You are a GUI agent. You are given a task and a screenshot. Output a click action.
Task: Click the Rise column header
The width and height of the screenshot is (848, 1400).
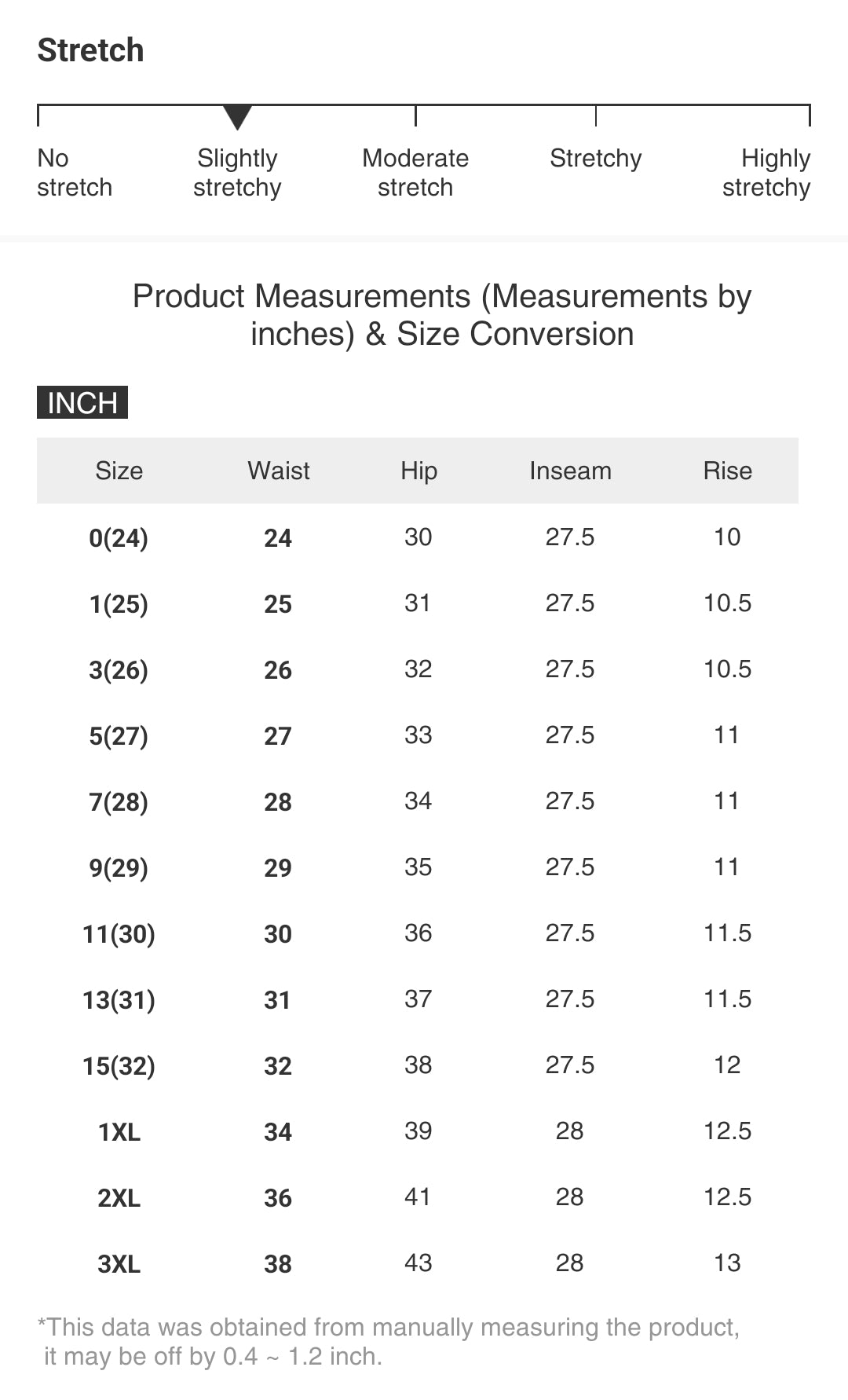[727, 471]
